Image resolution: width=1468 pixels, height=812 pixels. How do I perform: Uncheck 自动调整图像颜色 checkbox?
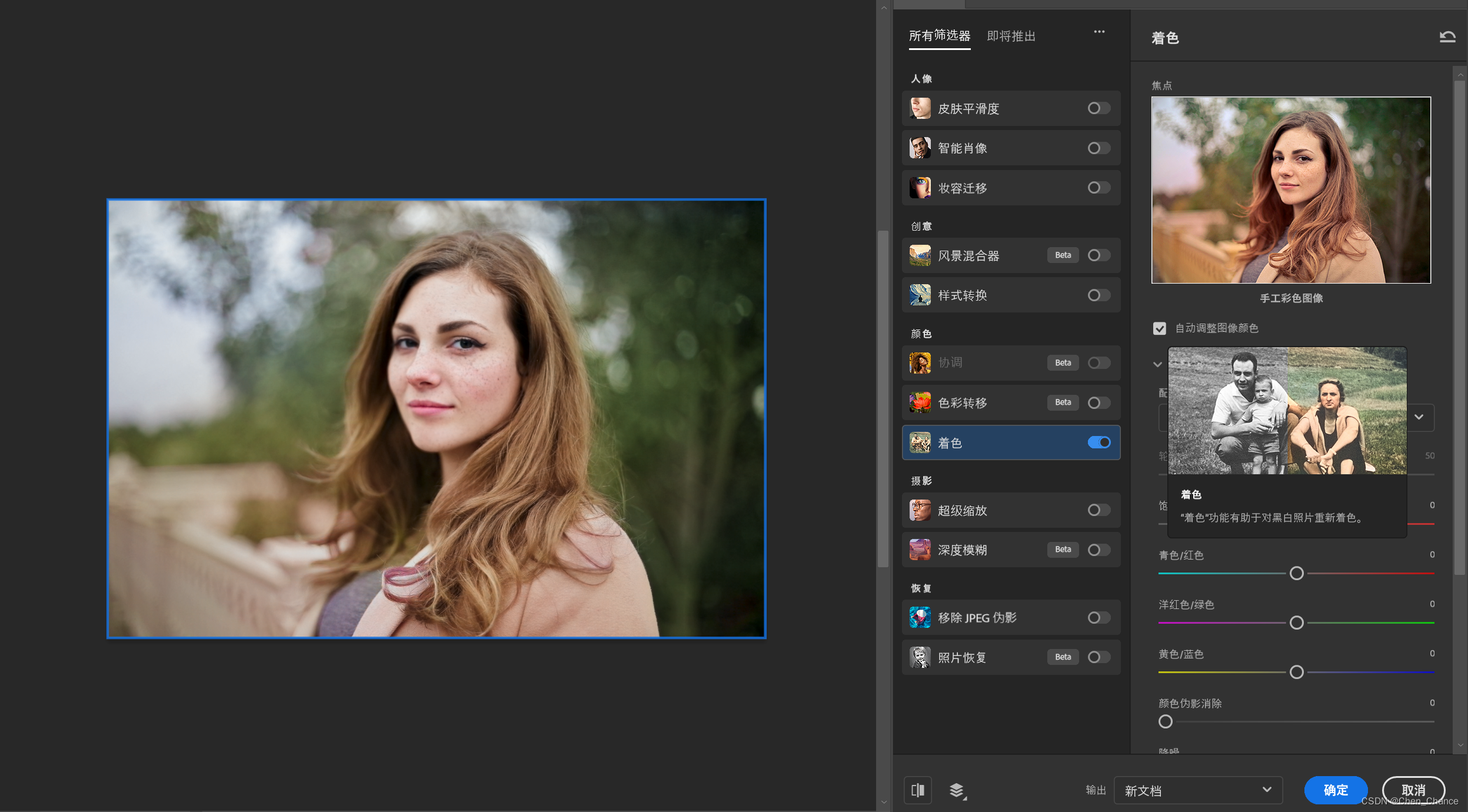click(x=1159, y=328)
